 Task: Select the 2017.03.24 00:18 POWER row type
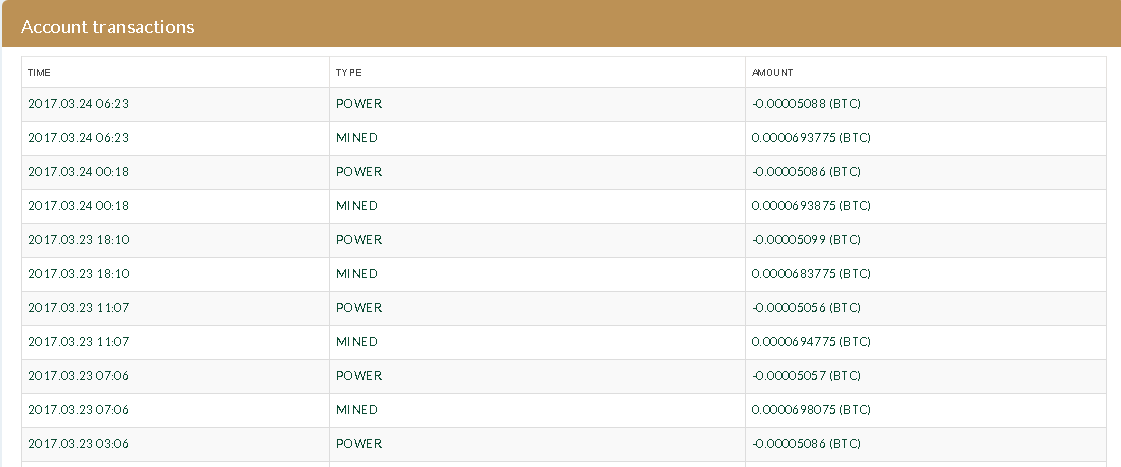click(359, 172)
